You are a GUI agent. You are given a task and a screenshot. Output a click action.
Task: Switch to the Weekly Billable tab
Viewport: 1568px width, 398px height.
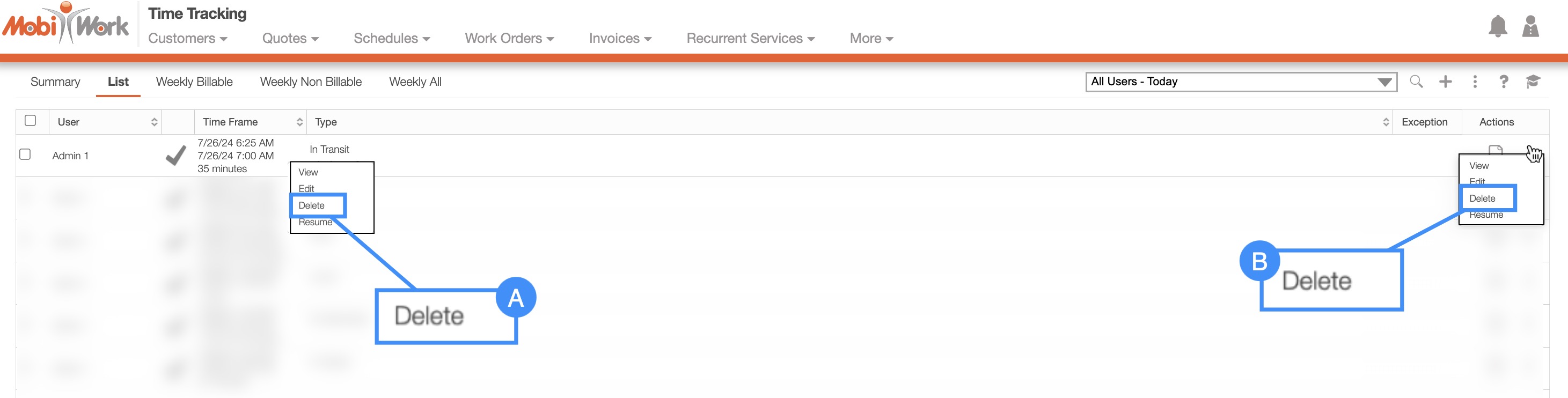point(194,82)
